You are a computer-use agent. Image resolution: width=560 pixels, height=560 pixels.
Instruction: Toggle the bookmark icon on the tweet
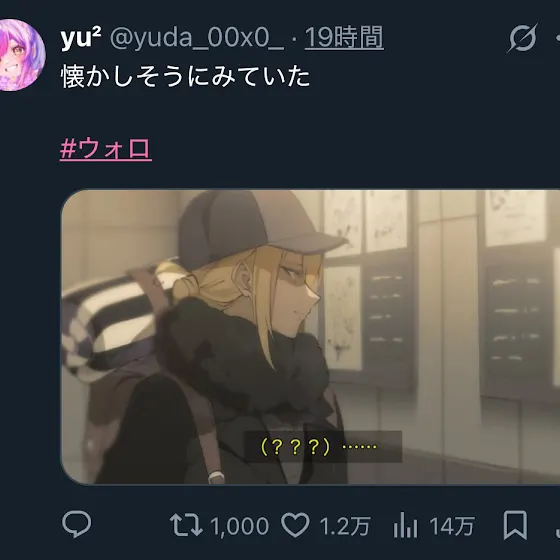[515, 525]
